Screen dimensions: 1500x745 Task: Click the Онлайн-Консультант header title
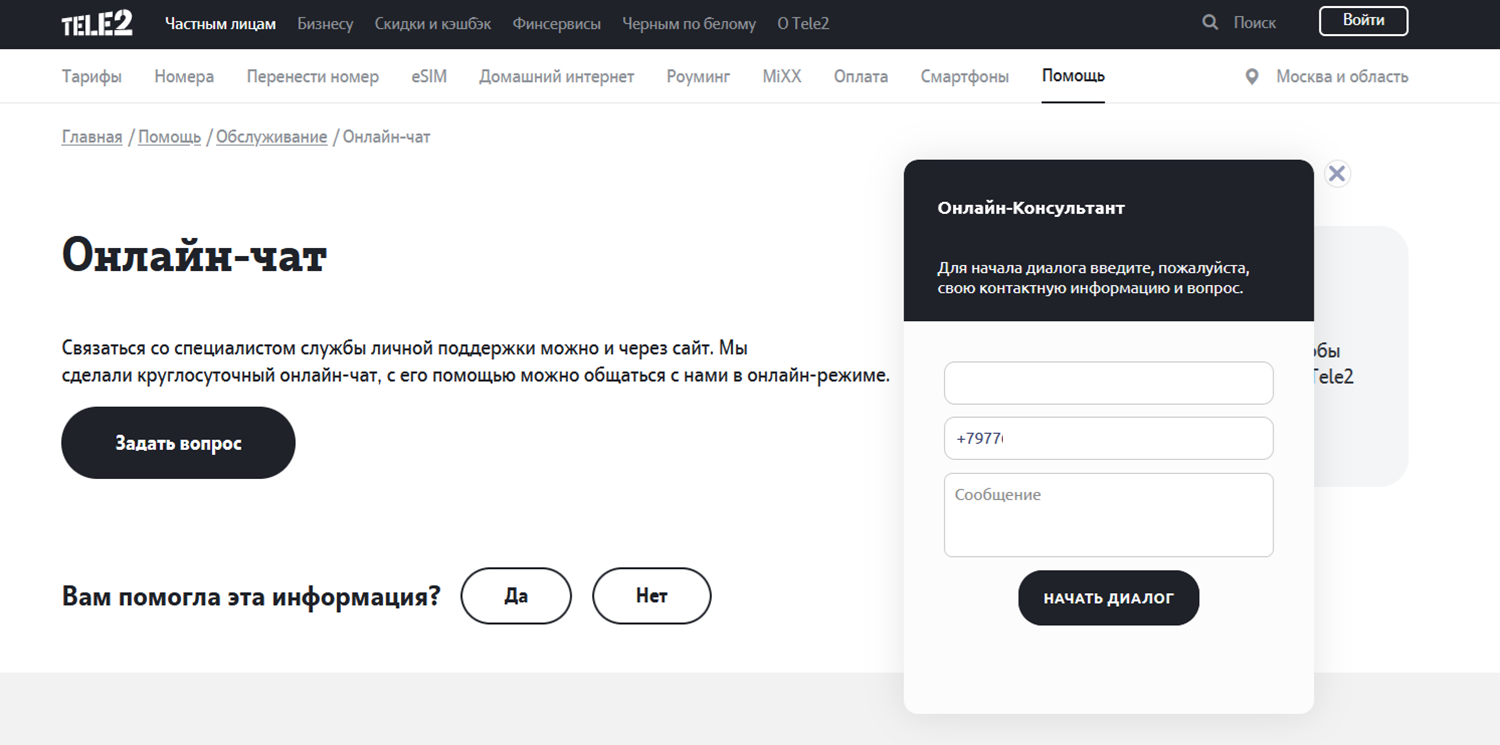[1031, 208]
